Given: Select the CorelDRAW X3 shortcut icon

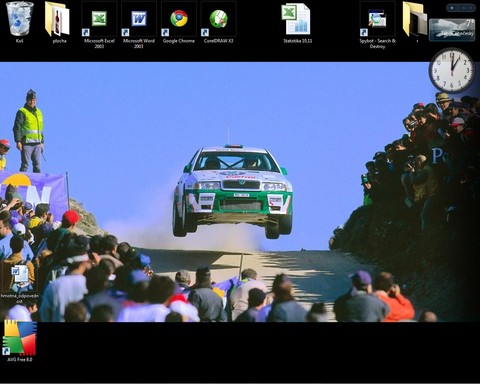Looking at the screenshot, I should (219, 19).
